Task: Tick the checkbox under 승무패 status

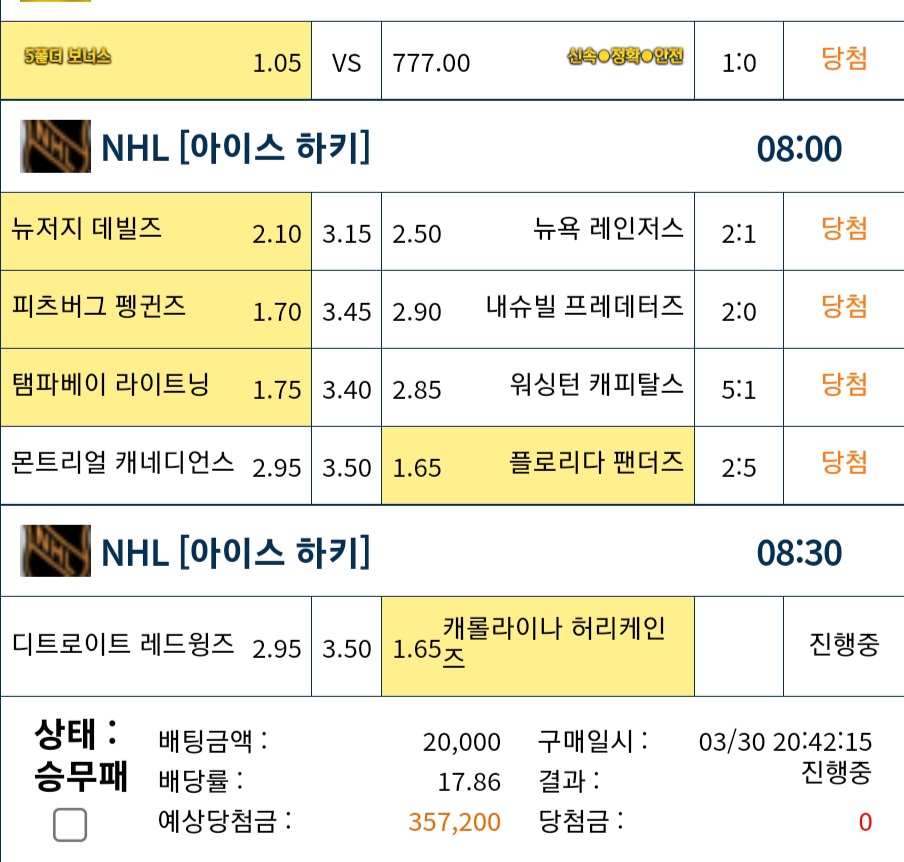Action: 70,825
